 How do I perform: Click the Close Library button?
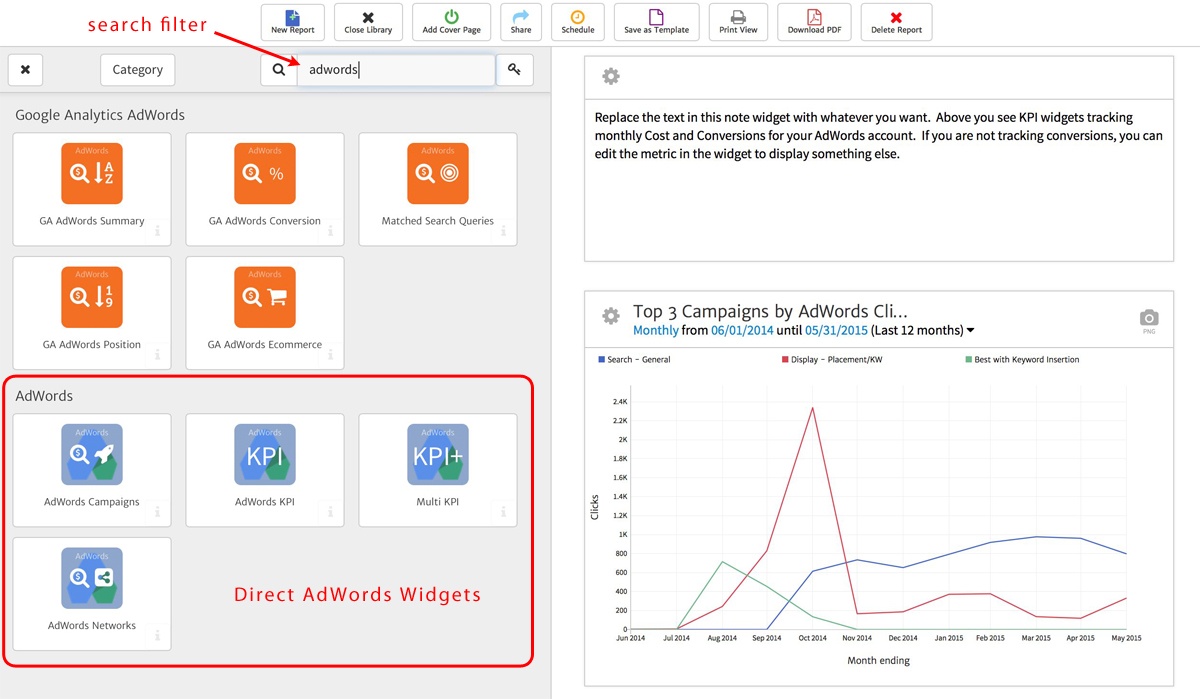368,22
